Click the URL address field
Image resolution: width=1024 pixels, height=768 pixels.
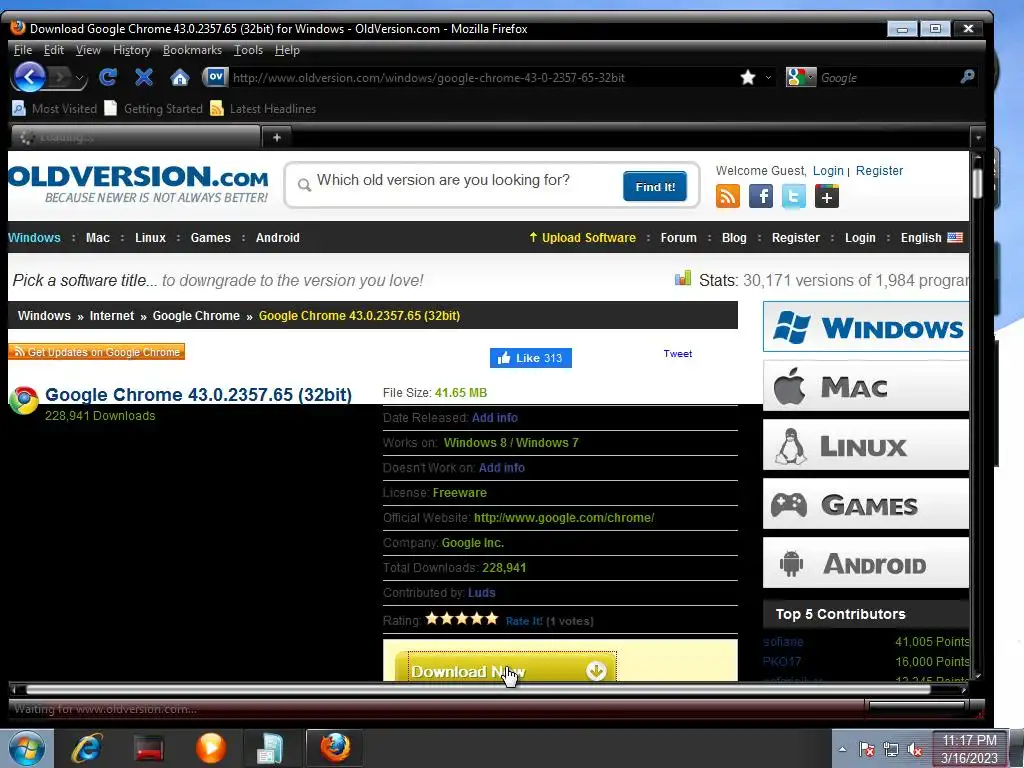point(483,78)
